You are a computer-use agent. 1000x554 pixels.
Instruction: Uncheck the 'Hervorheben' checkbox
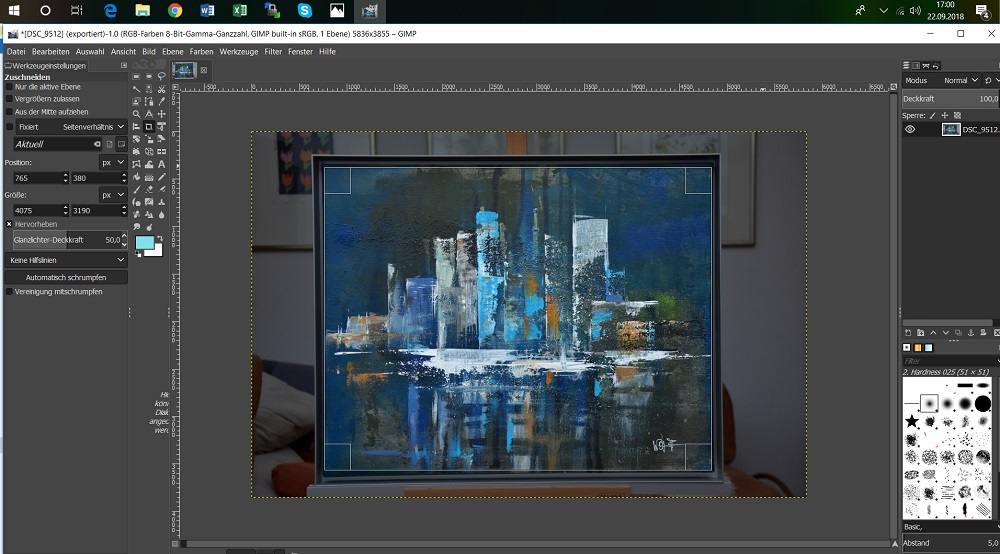(x=10, y=224)
